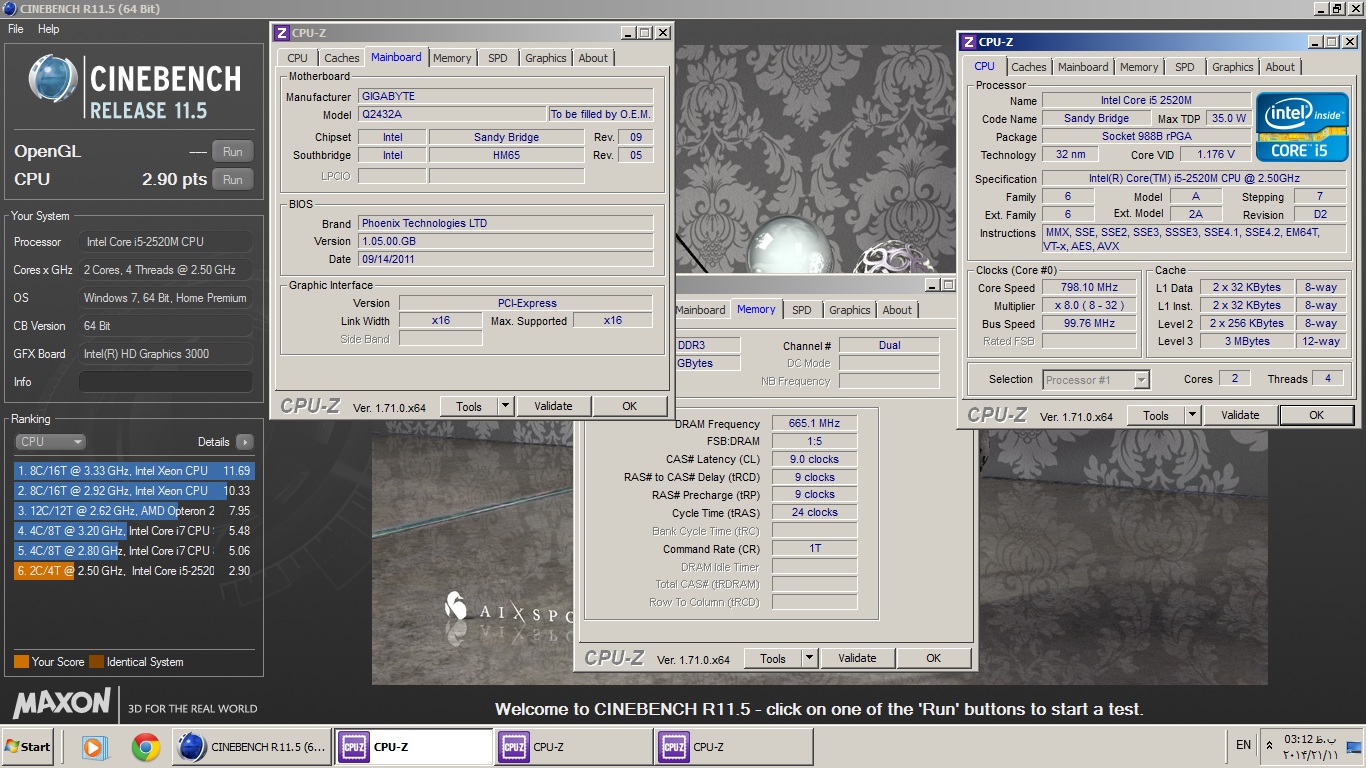1366x768 pixels.
Task: Click Validate in Mainboard CPU-Z window
Action: click(x=553, y=406)
